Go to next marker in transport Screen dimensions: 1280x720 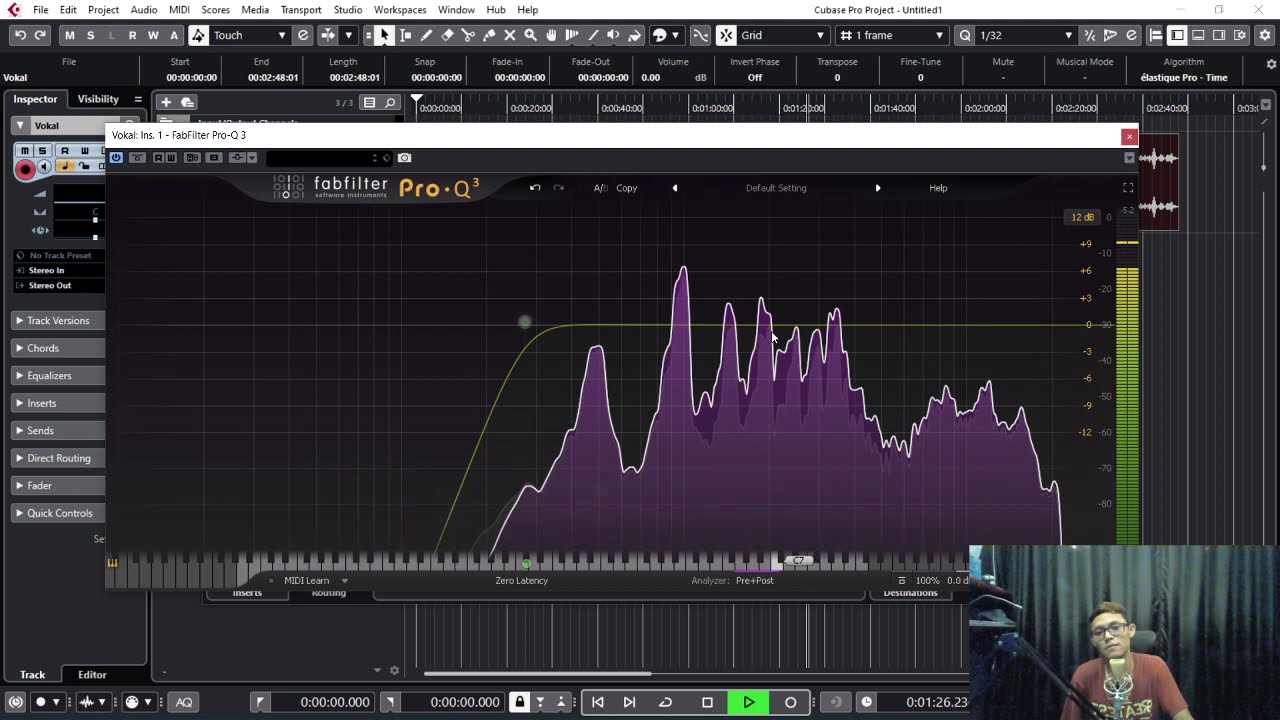(629, 702)
